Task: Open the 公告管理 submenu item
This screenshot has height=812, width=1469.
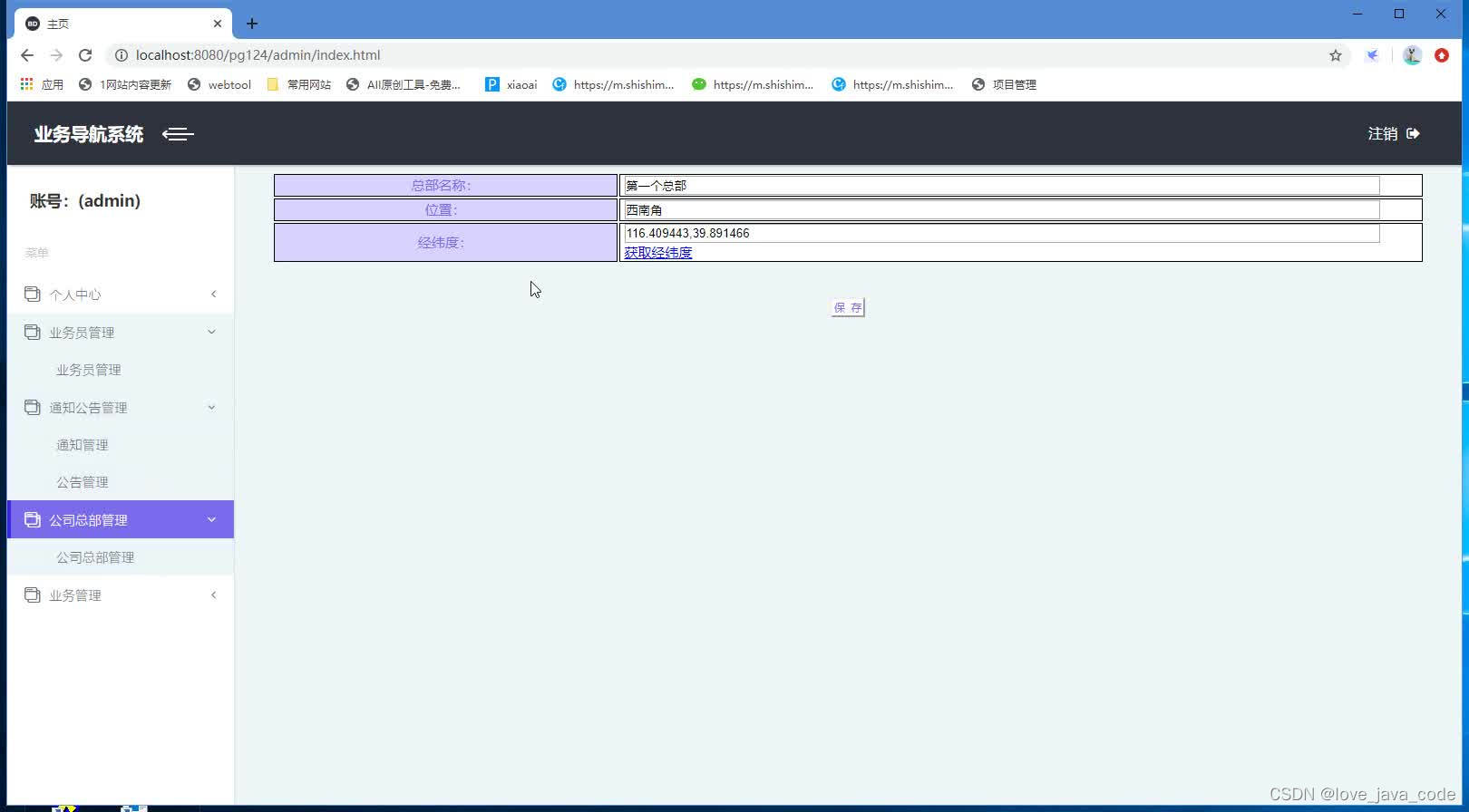Action: 83,482
